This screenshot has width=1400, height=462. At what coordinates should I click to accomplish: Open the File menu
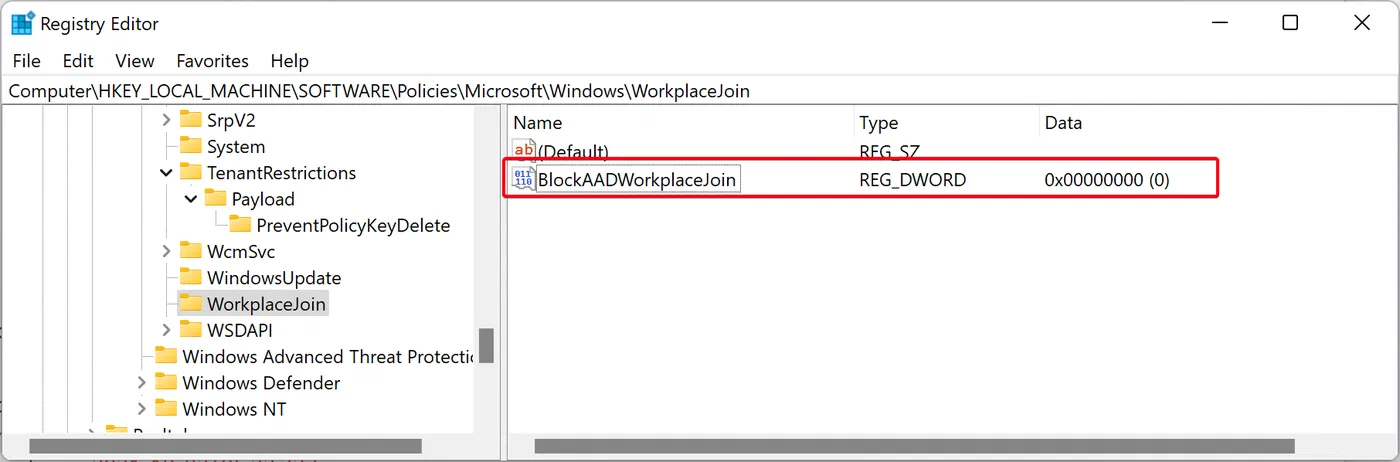pos(27,61)
